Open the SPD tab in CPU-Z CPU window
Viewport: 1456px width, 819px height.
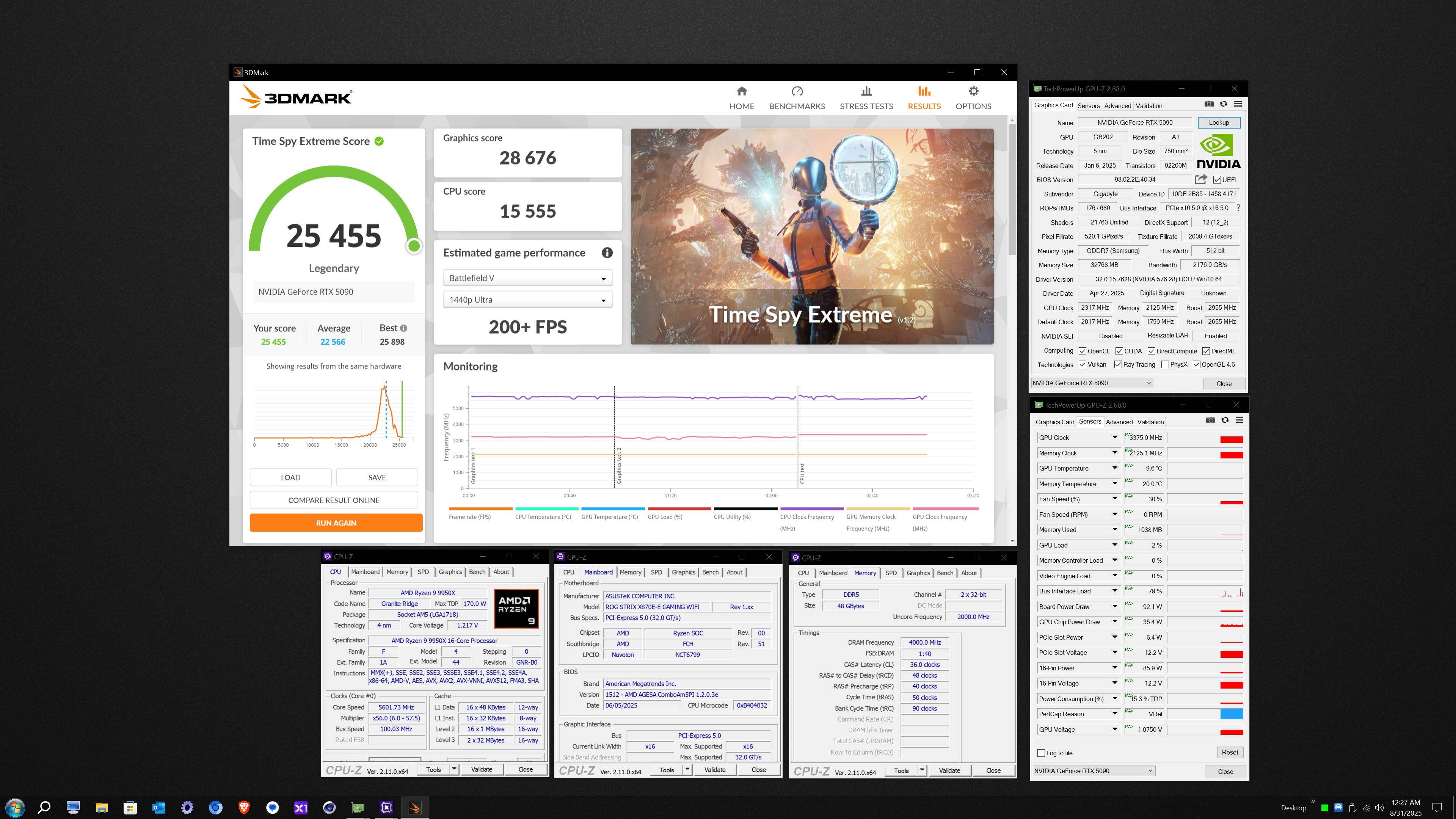[423, 572]
